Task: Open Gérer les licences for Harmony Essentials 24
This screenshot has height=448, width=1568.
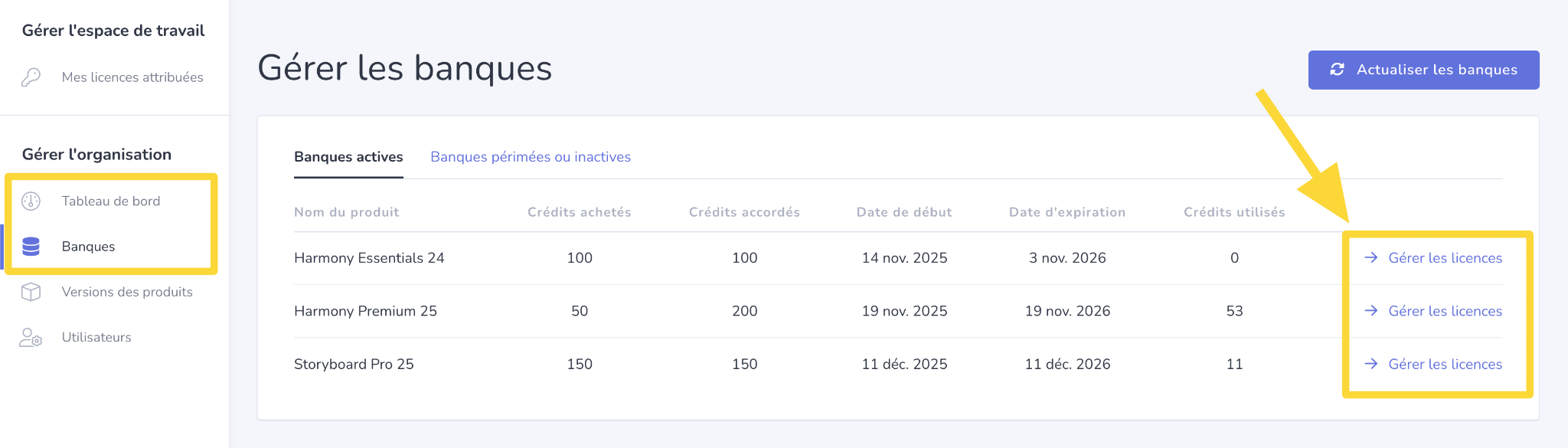Action: pyautogui.click(x=1445, y=258)
